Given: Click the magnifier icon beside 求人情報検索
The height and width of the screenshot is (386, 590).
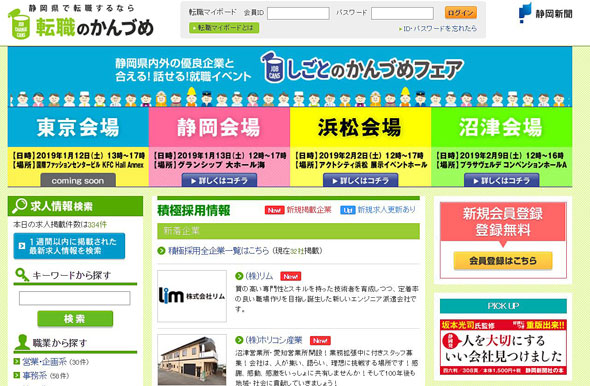Looking at the screenshot, I should (x=19, y=206).
